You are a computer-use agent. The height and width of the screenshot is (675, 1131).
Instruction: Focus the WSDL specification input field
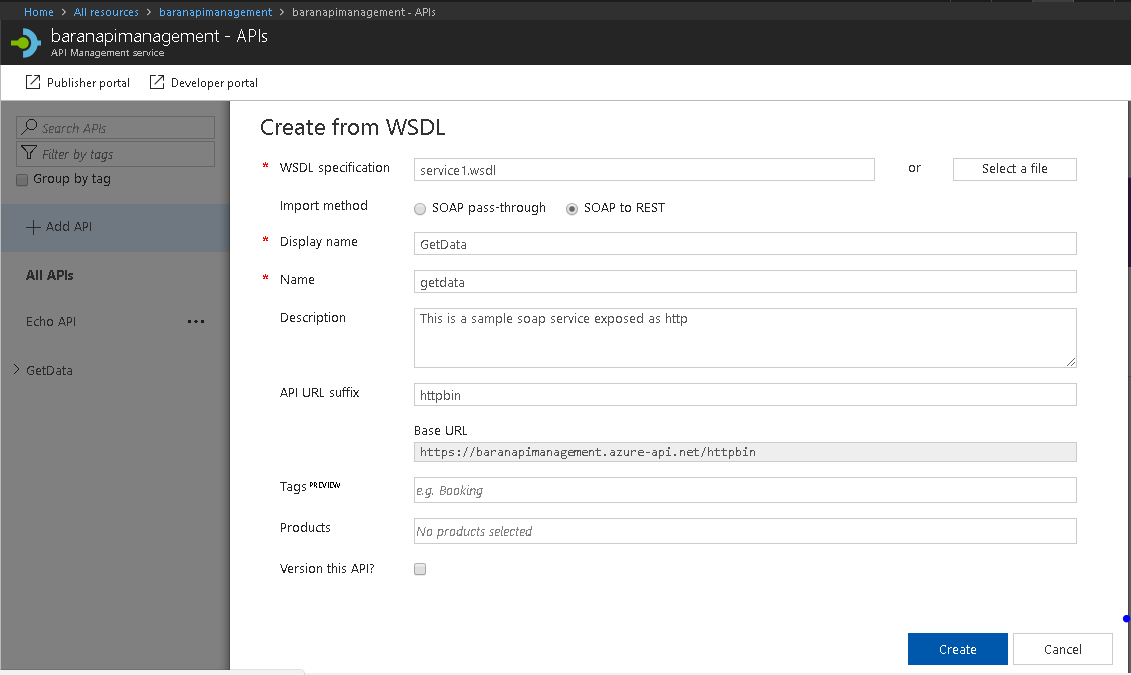[x=644, y=170]
